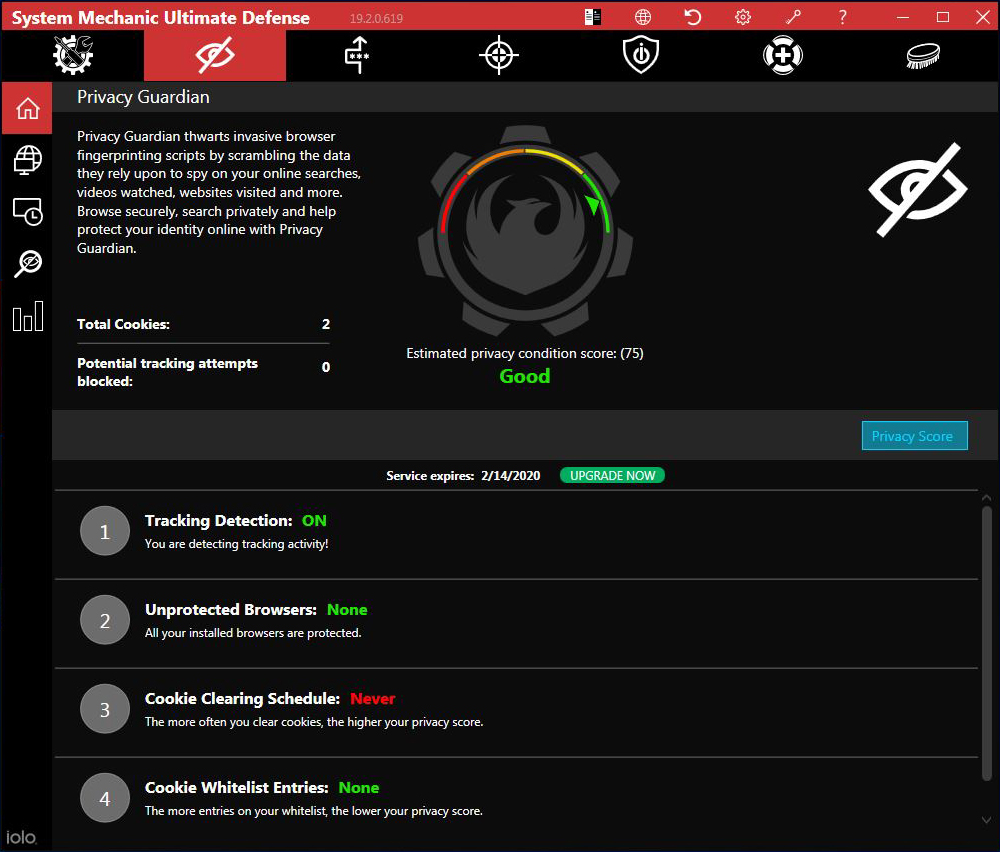1000x852 pixels.
Task: Open the scheduled monitor clock sidebar icon
Action: point(27,212)
